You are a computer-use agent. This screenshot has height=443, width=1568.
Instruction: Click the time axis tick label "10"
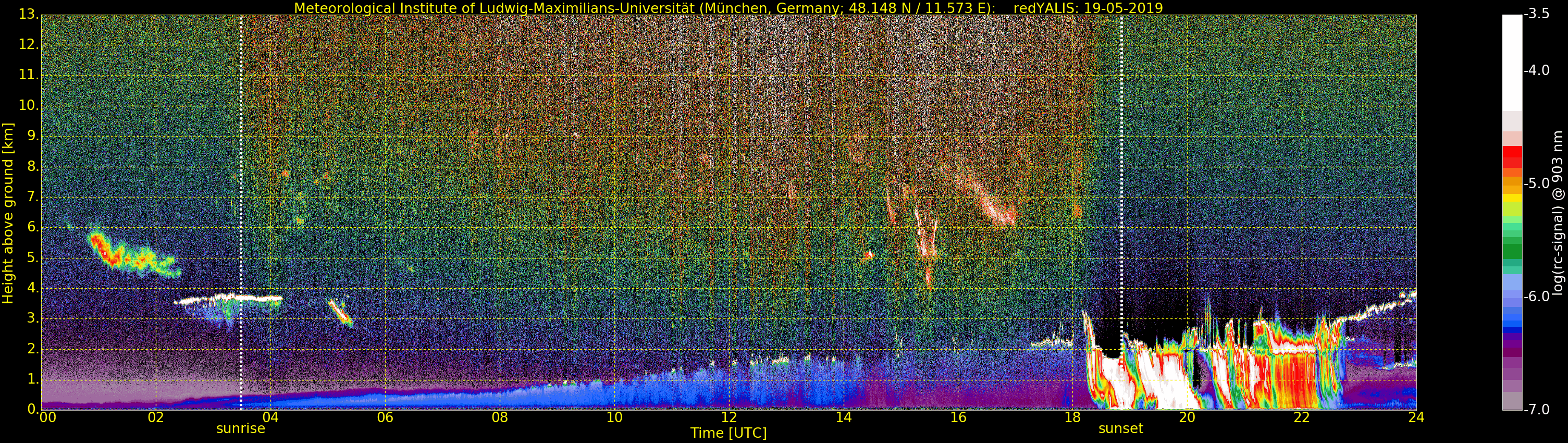click(614, 417)
